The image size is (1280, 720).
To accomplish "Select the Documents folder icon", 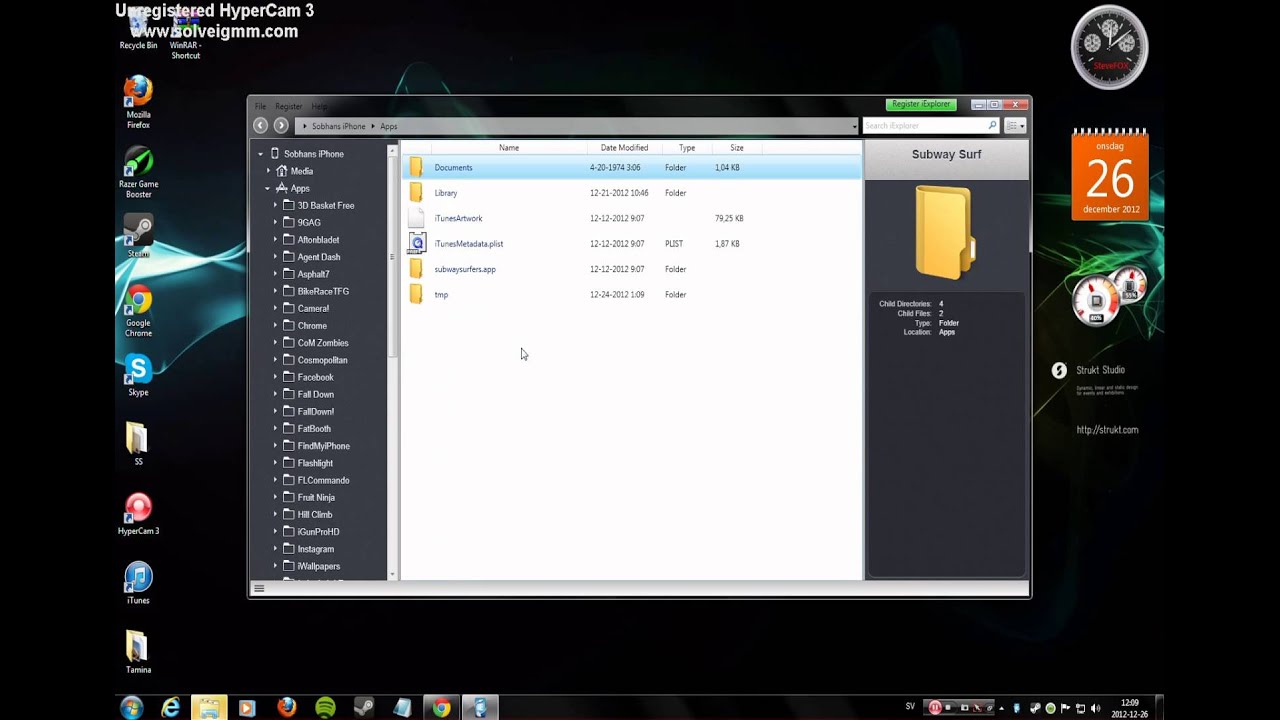I will click(x=416, y=167).
